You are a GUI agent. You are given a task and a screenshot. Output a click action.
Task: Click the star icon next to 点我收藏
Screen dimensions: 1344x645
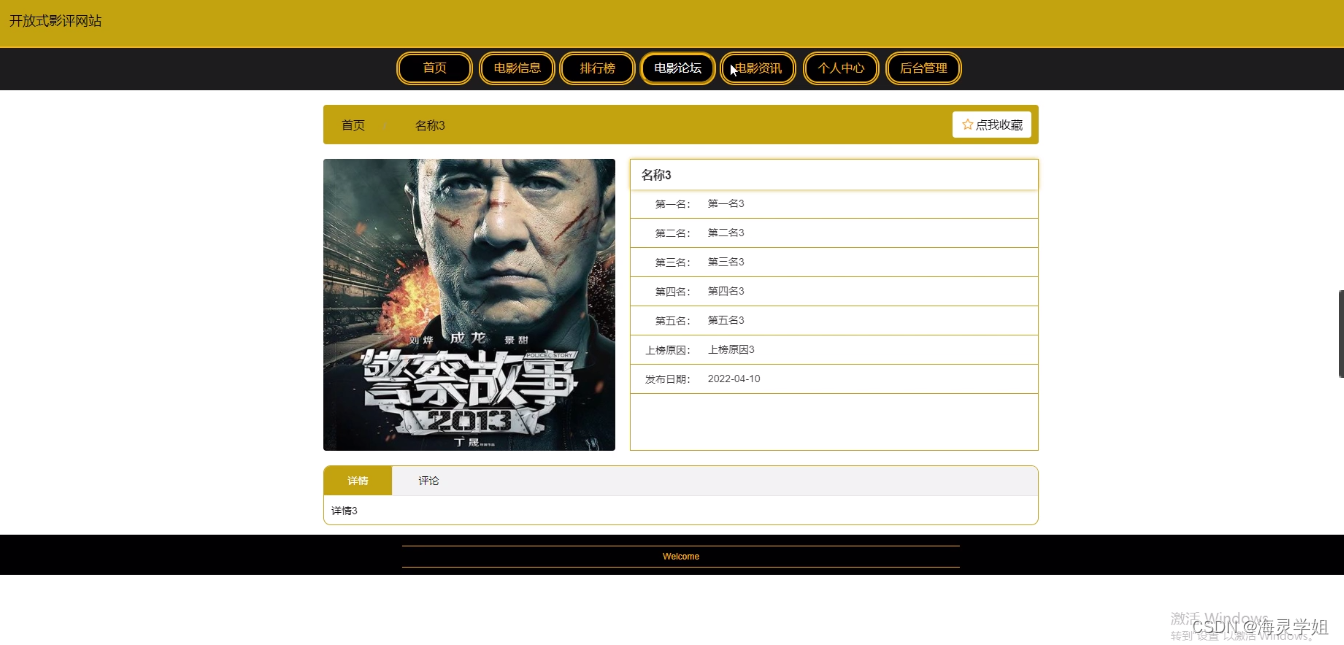(x=966, y=124)
